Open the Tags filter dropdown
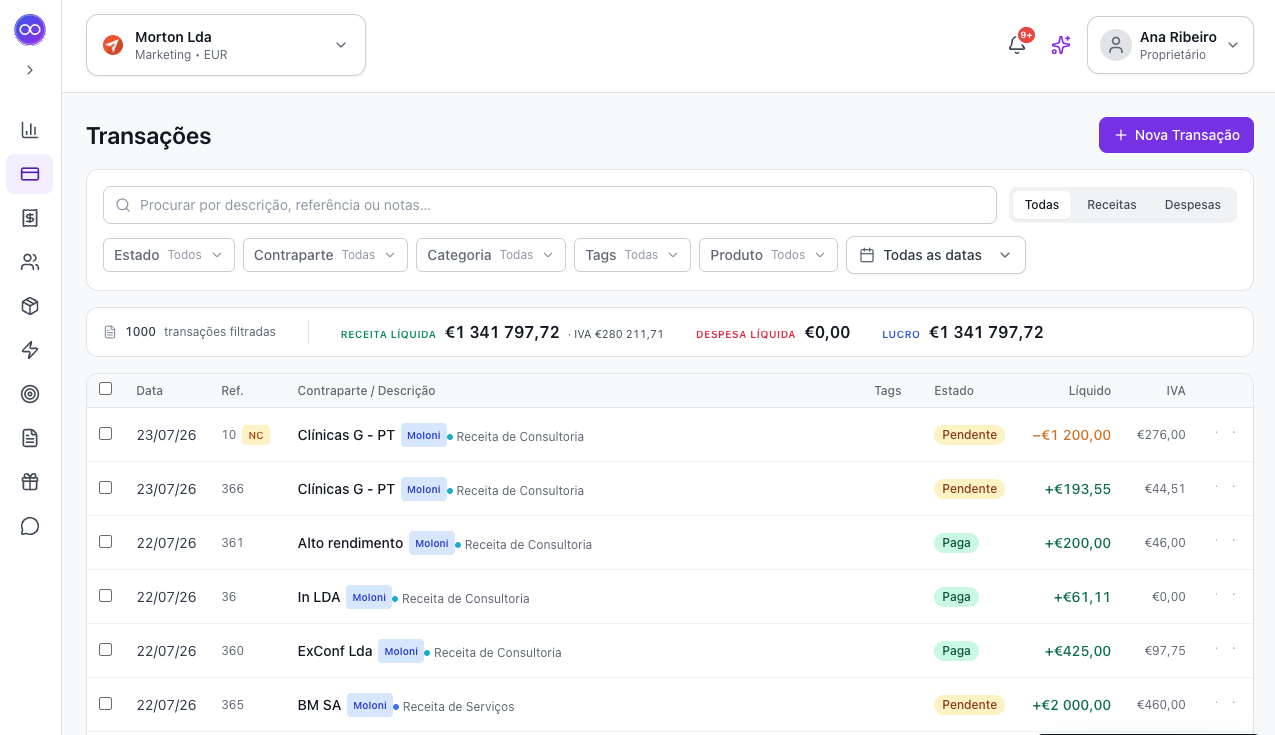Screen dimensions: 1275x735 point(632,255)
